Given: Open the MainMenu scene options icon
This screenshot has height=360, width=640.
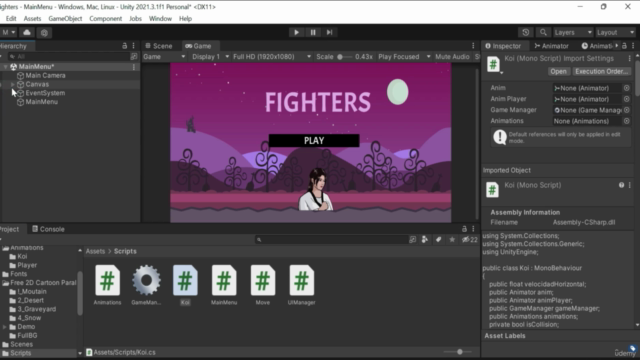Looking at the screenshot, I should point(134,67).
